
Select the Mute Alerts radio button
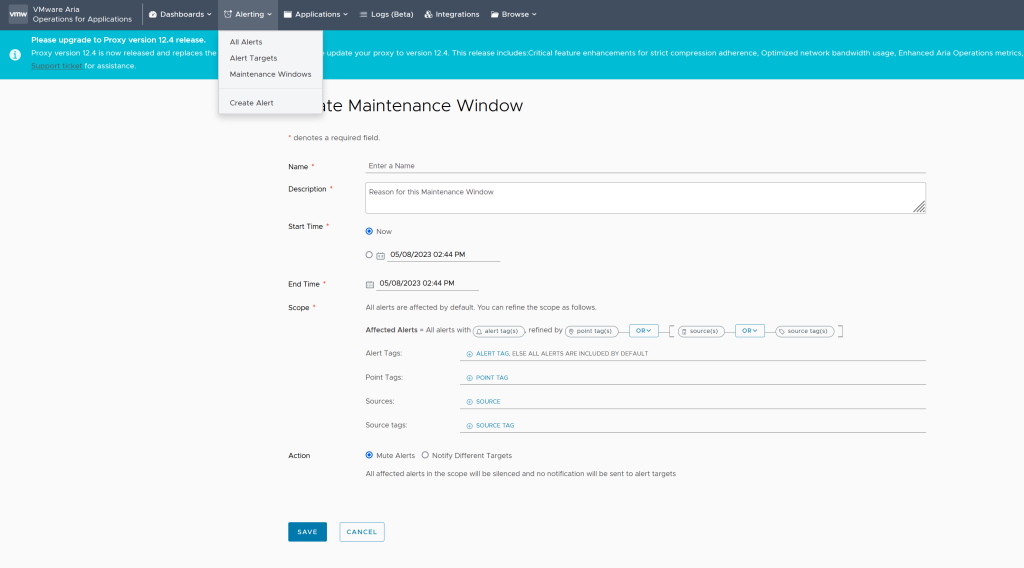point(369,455)
